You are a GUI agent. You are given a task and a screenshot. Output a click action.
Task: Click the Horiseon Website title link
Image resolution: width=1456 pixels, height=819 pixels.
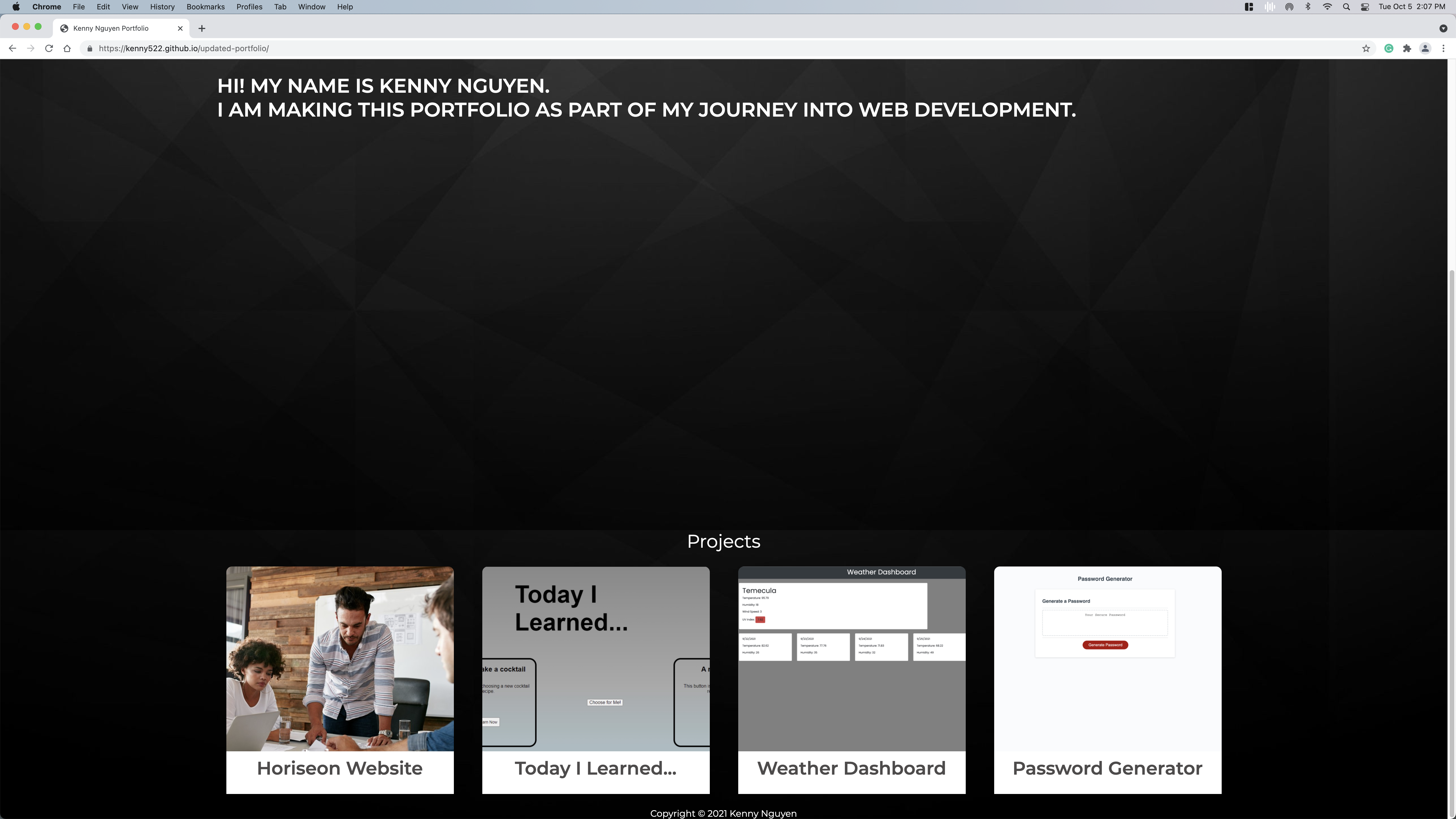(340, 768)
